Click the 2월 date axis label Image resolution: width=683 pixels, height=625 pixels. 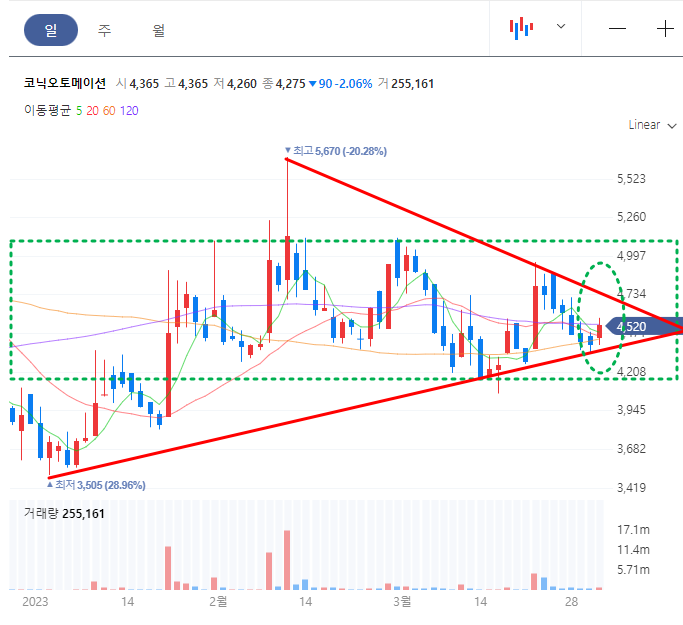(218, 602)
